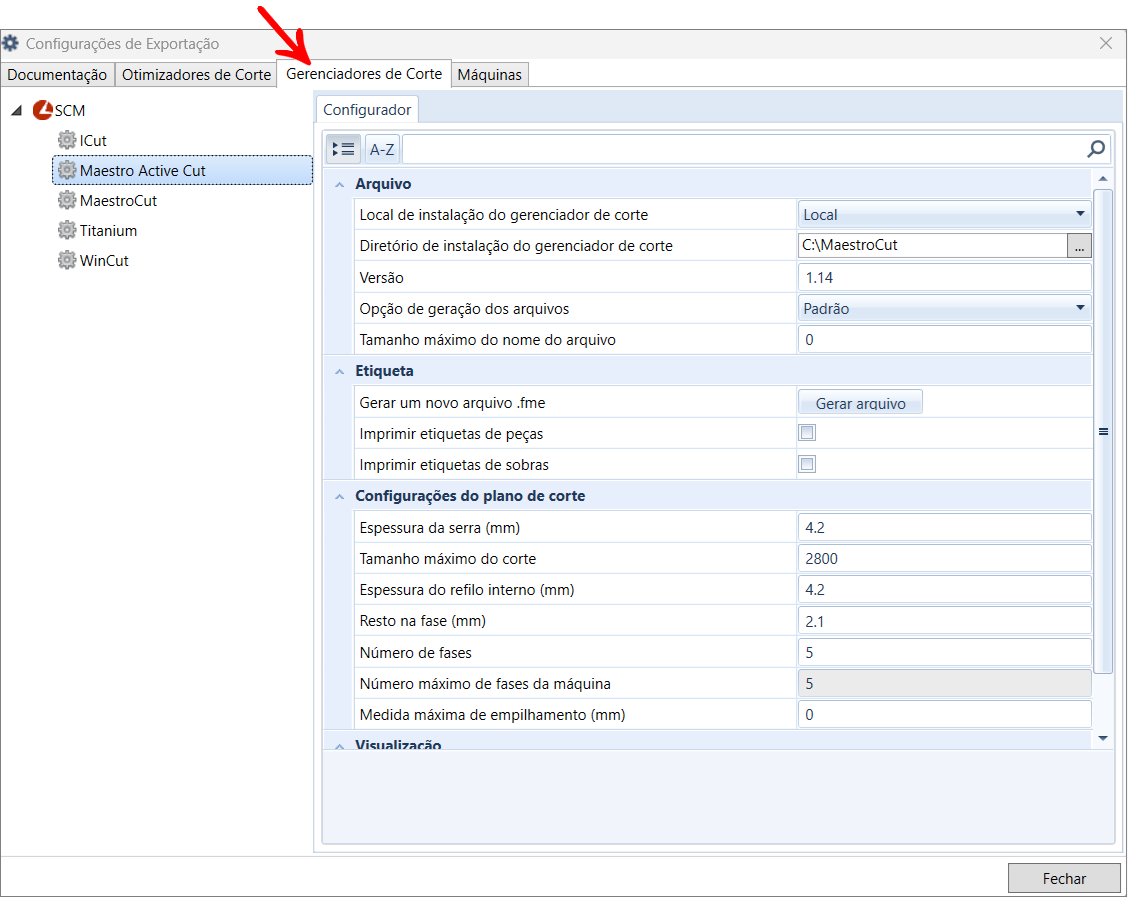Click the Tamanho máximo do corte field

click(944, 559)
